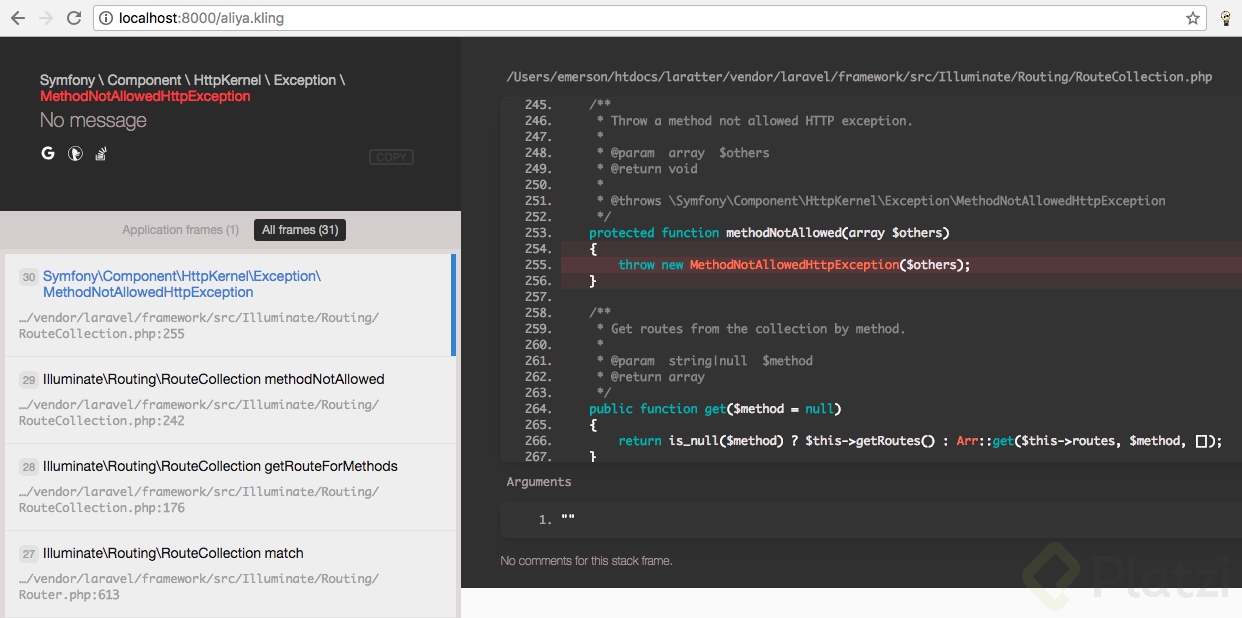Click 'RouteCollection.php:242' path in frame 29
Image resolution: width=1242 pixels, height=618 pixels.
pyautogui.click(x=101, y=421)
